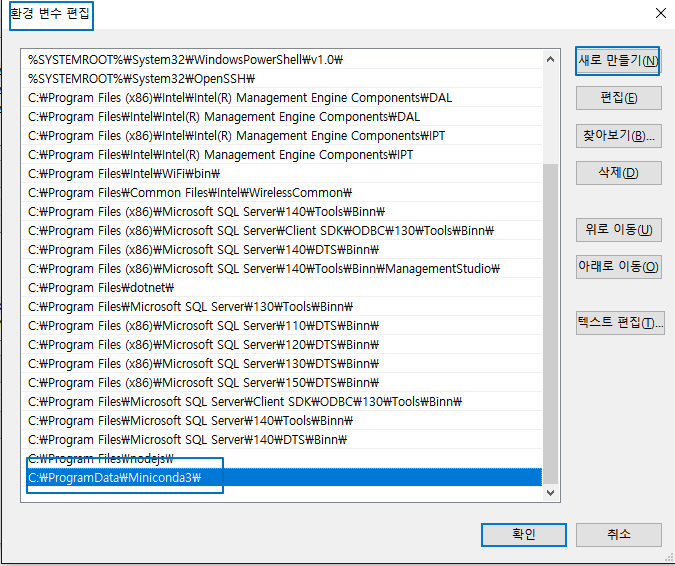This screenshot has height=566, width=675.
Task: Select (x86) SQL Server\130\DTS\Binn\ entry
Action: click(x=282, y=364)
